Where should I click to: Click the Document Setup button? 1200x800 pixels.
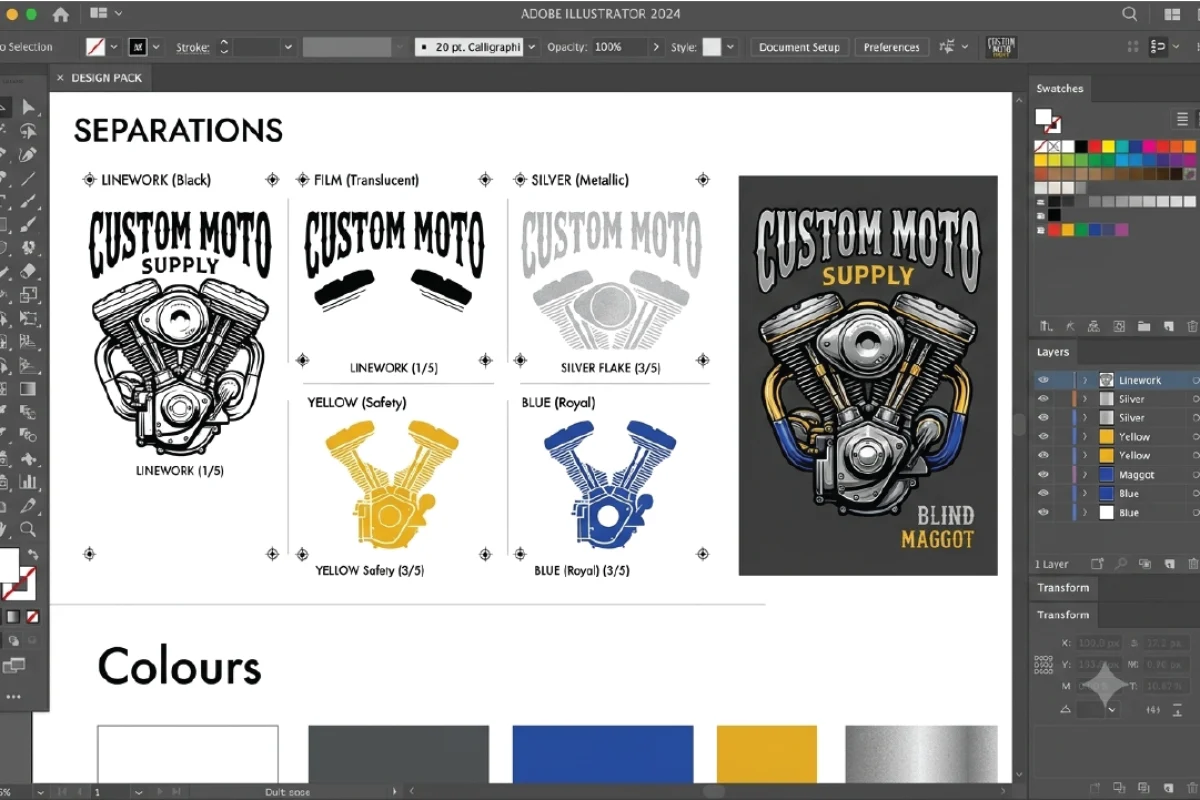pos(799,47)
